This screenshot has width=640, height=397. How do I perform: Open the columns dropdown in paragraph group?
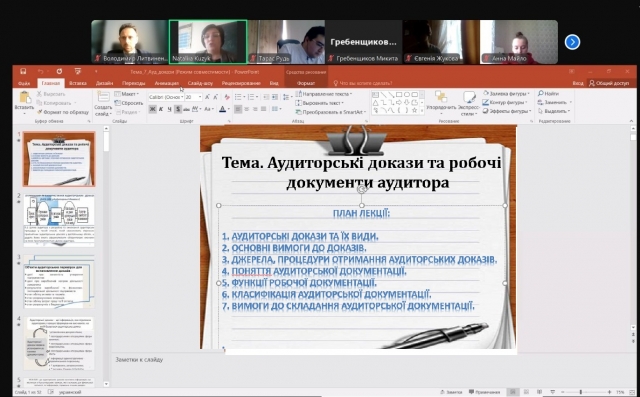coord(276,109)
